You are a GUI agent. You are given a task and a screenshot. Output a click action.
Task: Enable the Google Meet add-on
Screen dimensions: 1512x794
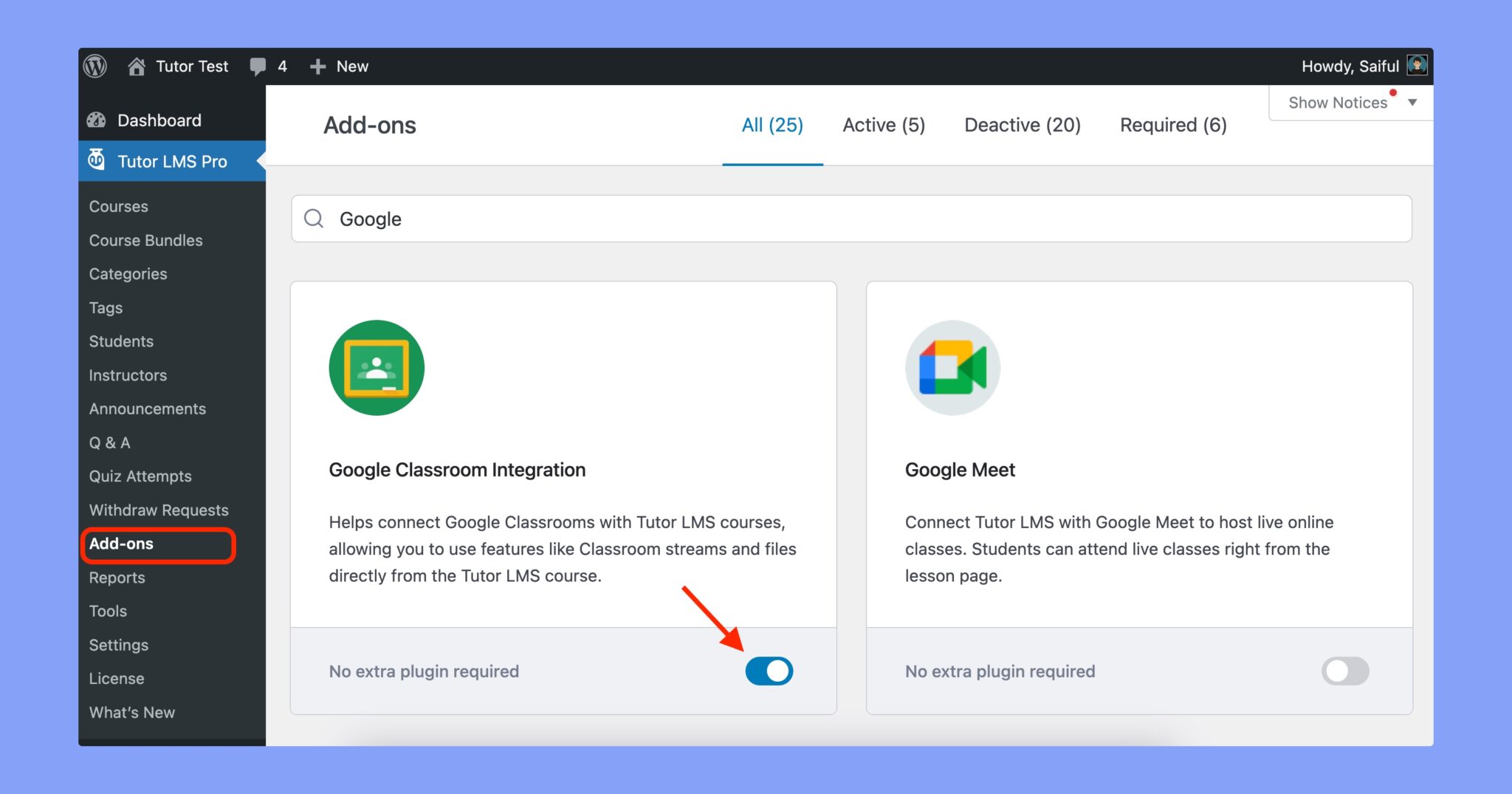[x=1345, y=671]
